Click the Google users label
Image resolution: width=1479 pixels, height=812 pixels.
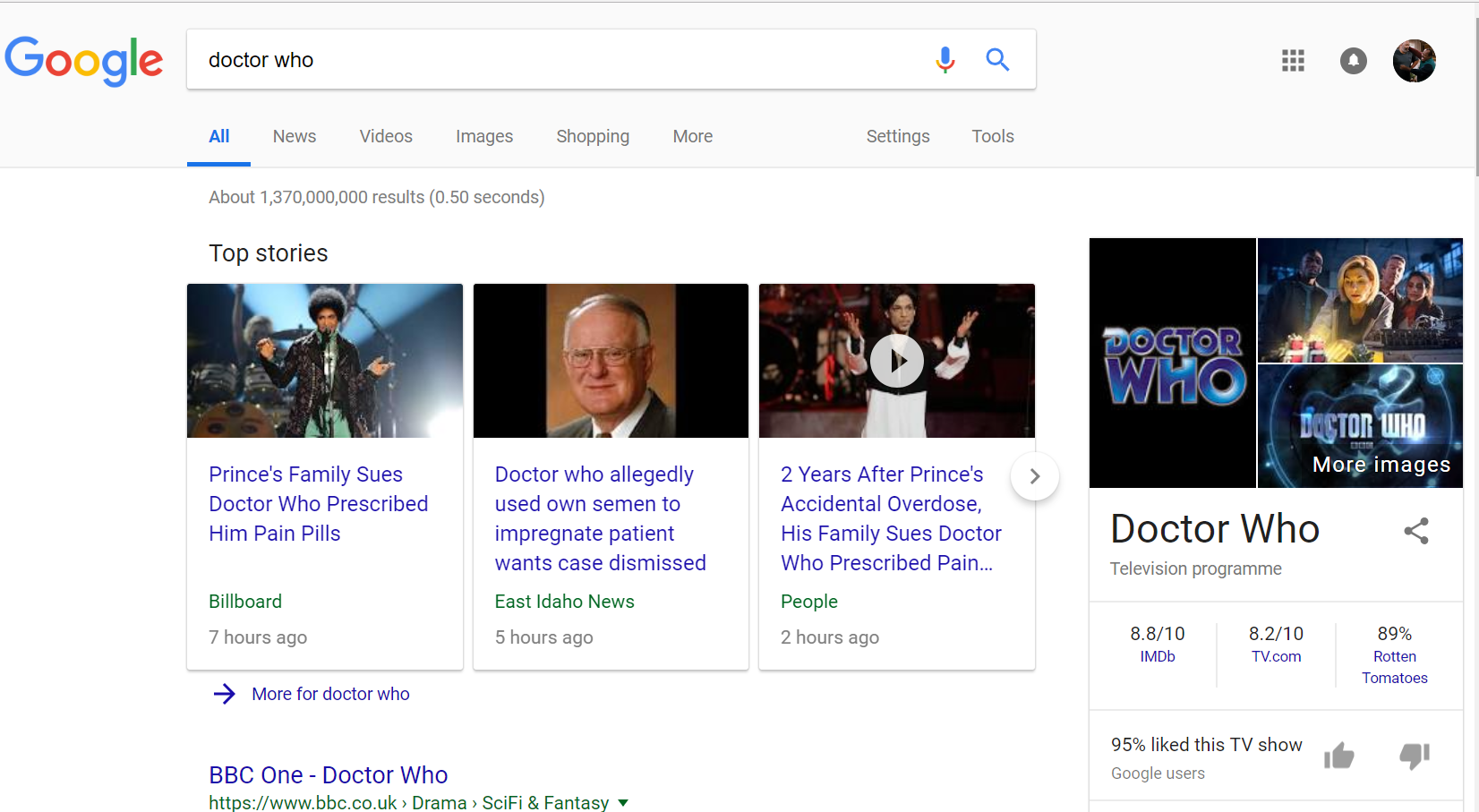(1158, 774)
